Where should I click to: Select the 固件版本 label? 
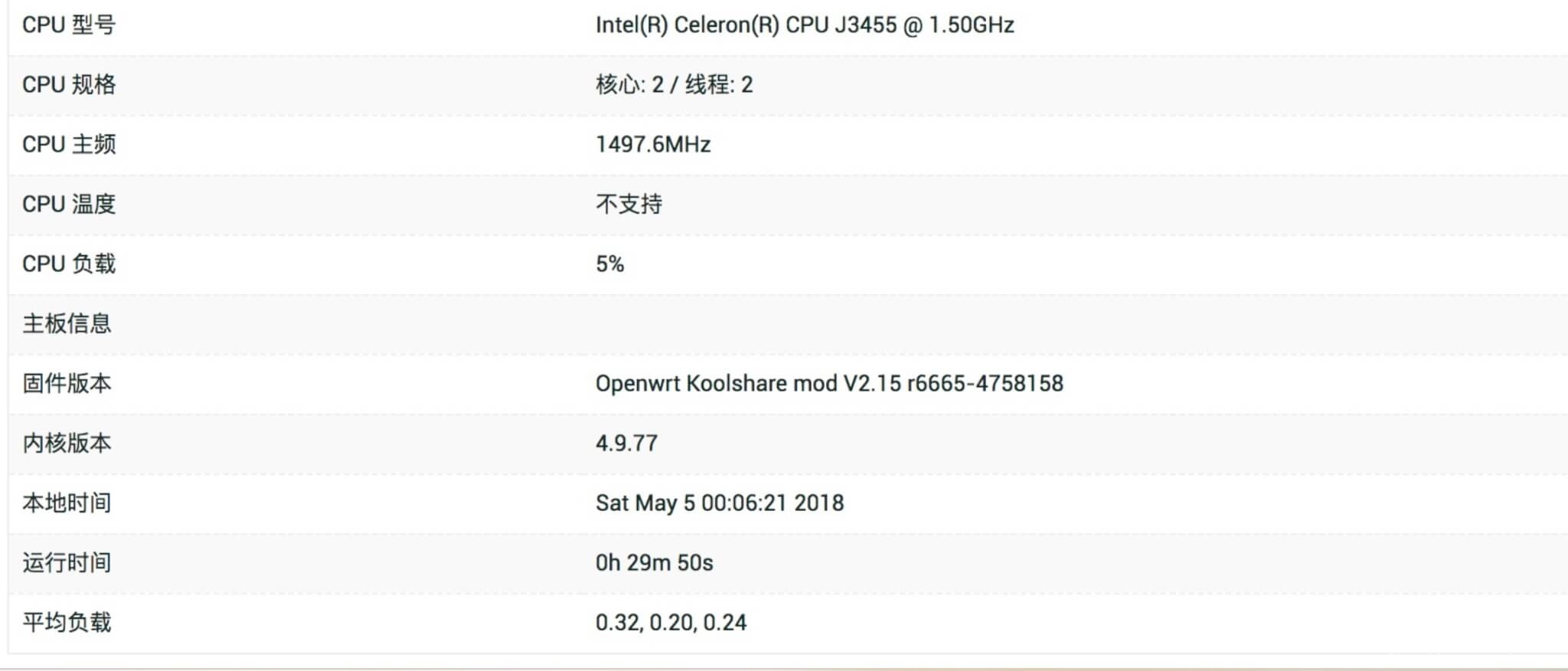click(x=67, y=383)
